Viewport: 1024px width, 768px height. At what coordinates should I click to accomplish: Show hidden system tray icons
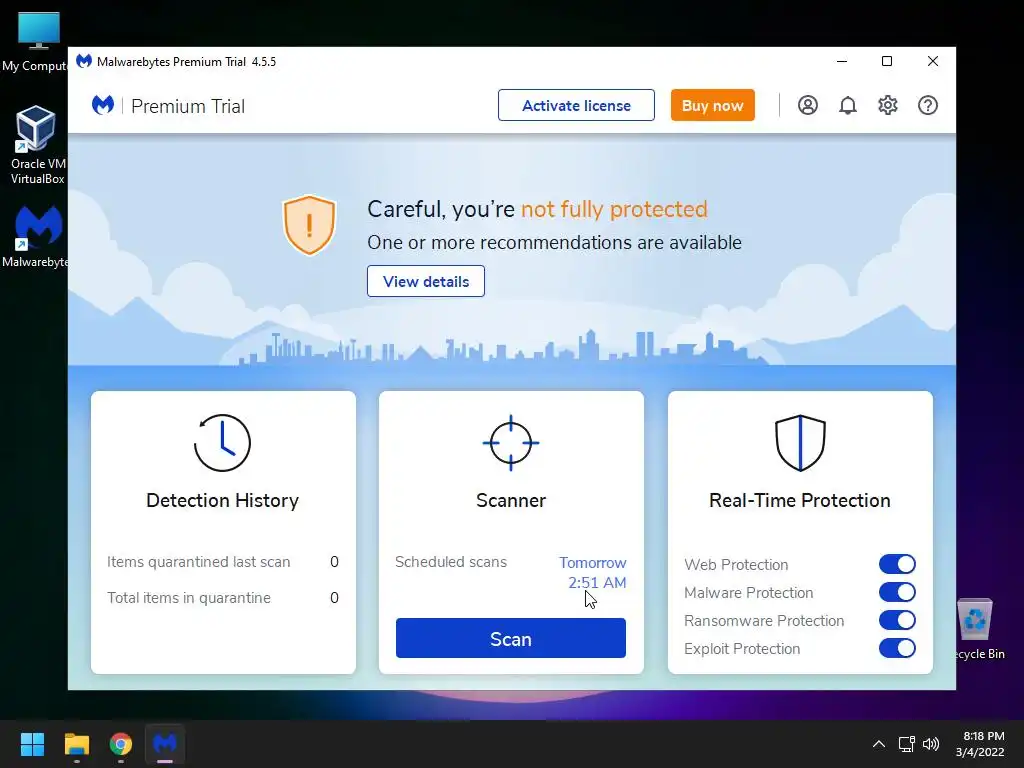[x=879, y=744]
